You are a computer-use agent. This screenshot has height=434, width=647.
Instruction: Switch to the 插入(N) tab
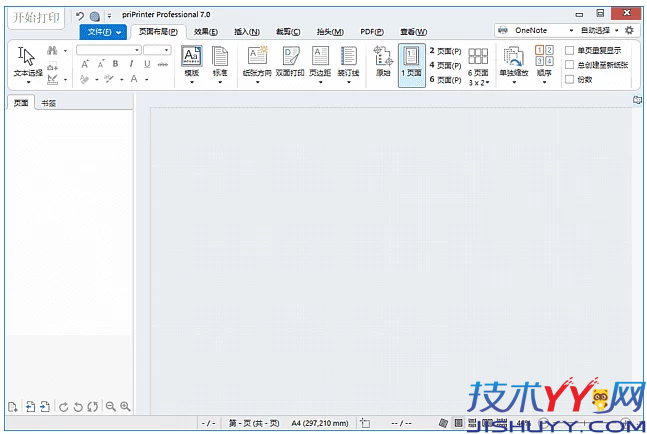pos(247,32)
